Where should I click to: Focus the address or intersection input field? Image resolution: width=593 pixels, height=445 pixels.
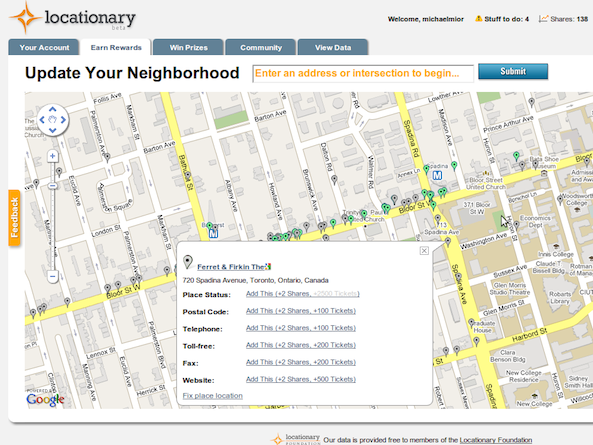[x=363, y=73]
